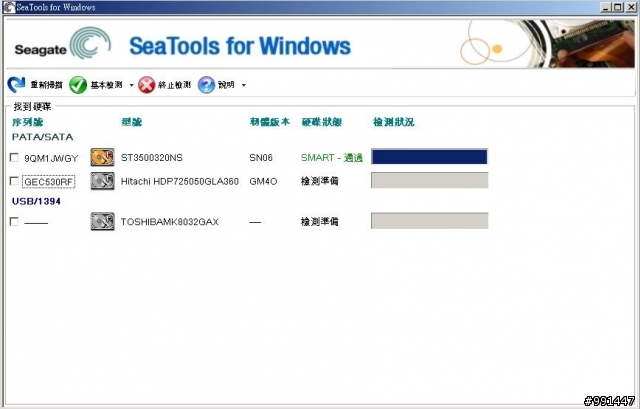Click the blue question mark Help icon
This screenshot has width=640, height=409.
tap(206, 85)
